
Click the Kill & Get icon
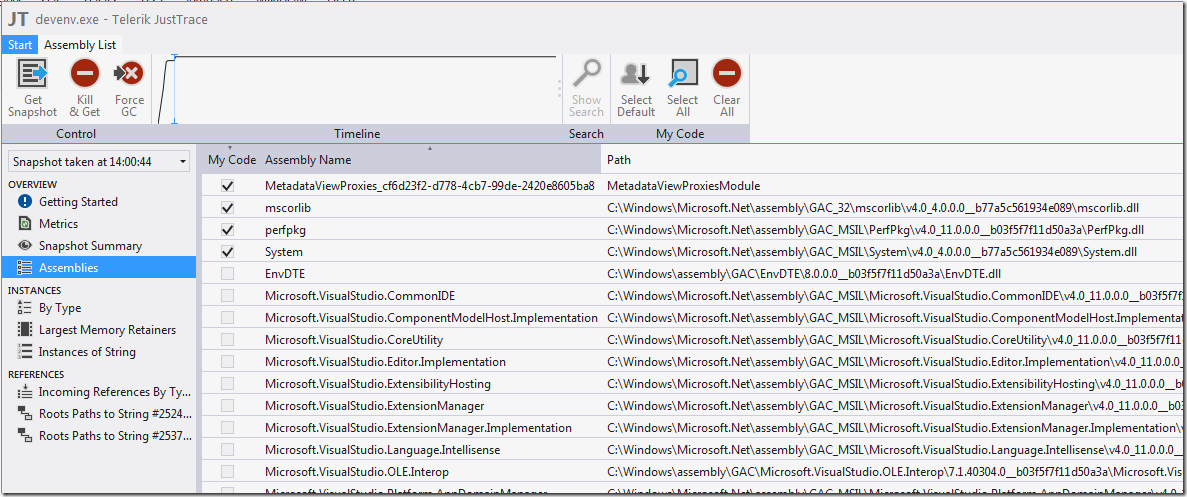click(85, 73)
